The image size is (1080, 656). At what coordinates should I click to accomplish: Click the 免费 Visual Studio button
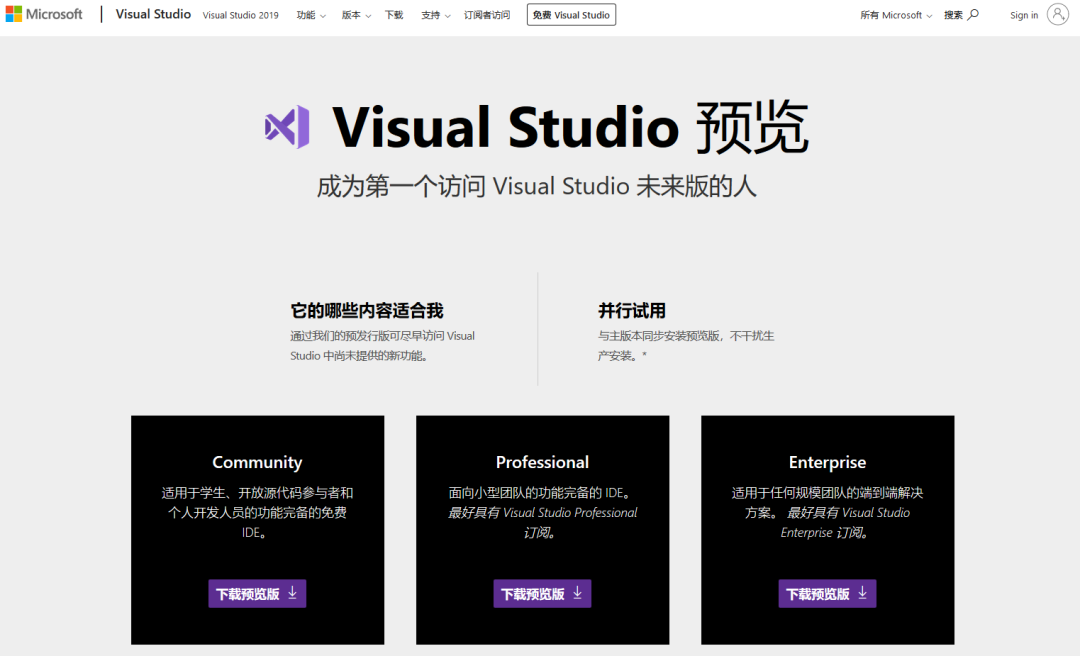coord(571,14)
